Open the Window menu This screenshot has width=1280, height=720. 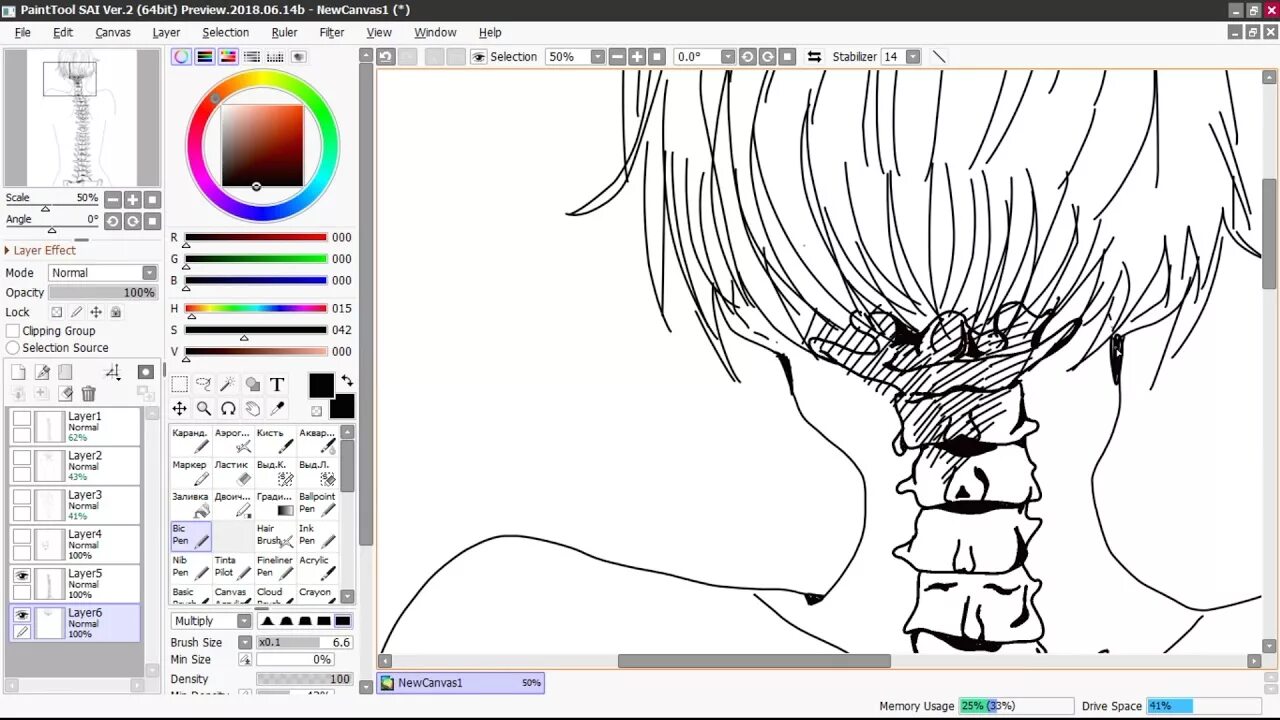click(435, 32)
